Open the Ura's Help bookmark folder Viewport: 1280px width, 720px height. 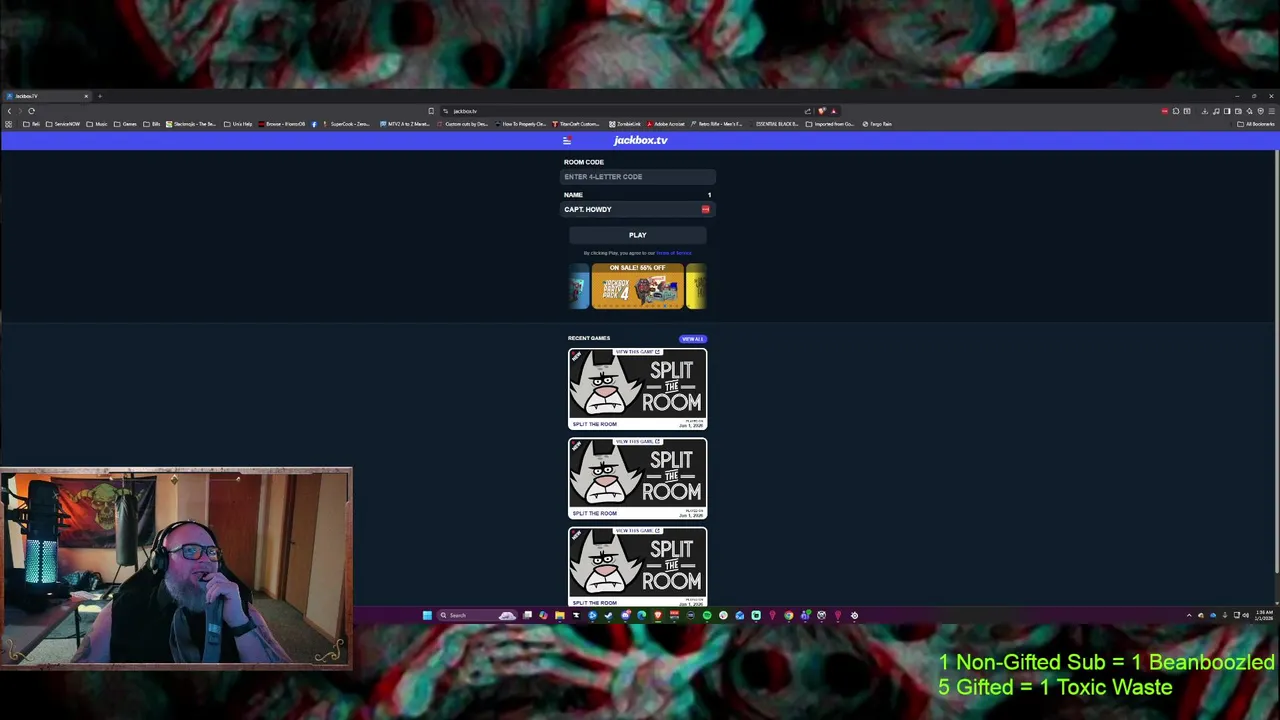(238, 124)
